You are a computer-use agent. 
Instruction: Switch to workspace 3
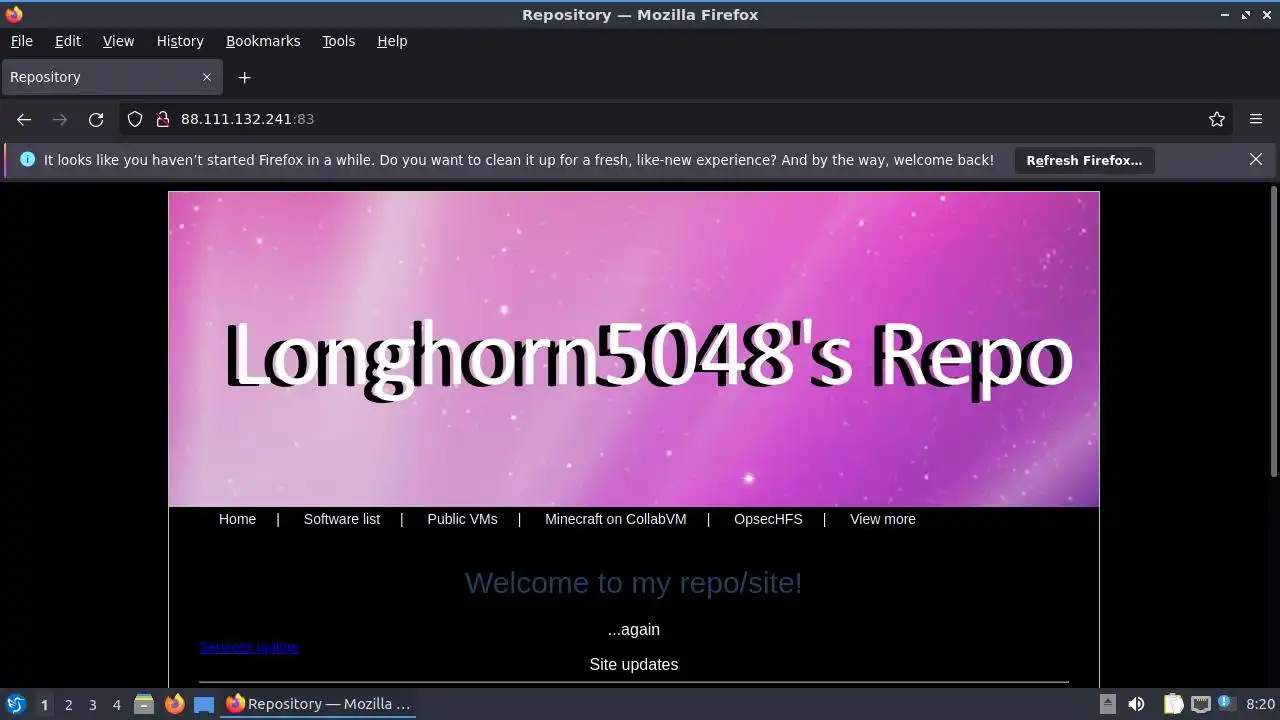click(x=93, y=704)
